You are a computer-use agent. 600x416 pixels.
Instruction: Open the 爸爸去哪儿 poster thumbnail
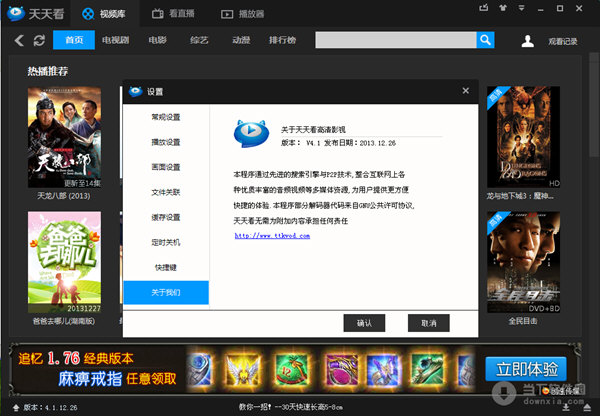(x=64, y=262)
